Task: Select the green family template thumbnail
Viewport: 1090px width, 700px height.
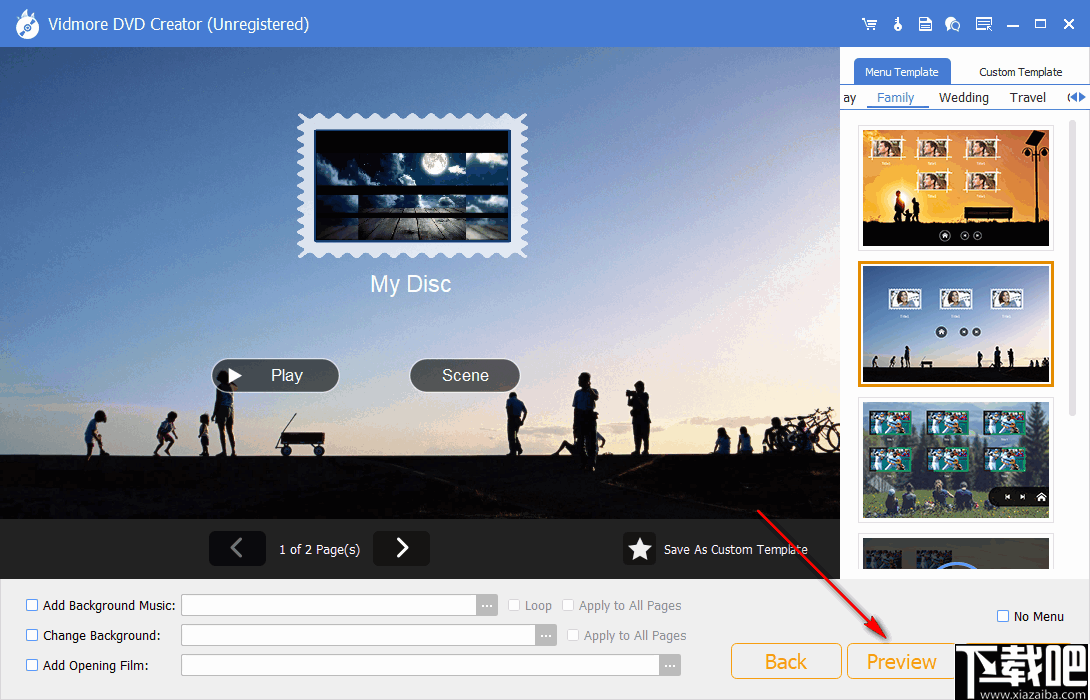Action: (955, 460)
